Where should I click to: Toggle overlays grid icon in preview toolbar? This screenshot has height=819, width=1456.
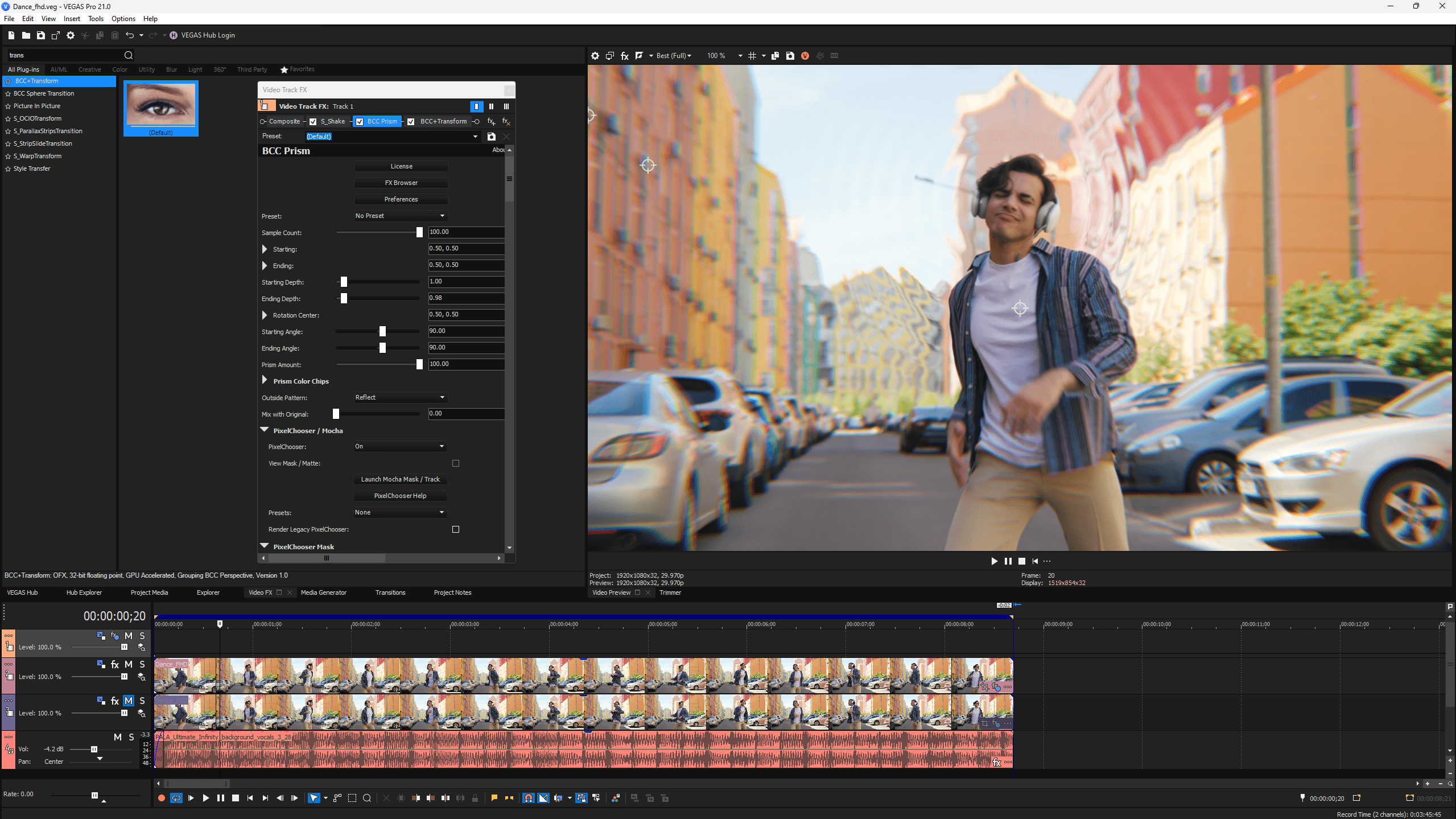752,56
